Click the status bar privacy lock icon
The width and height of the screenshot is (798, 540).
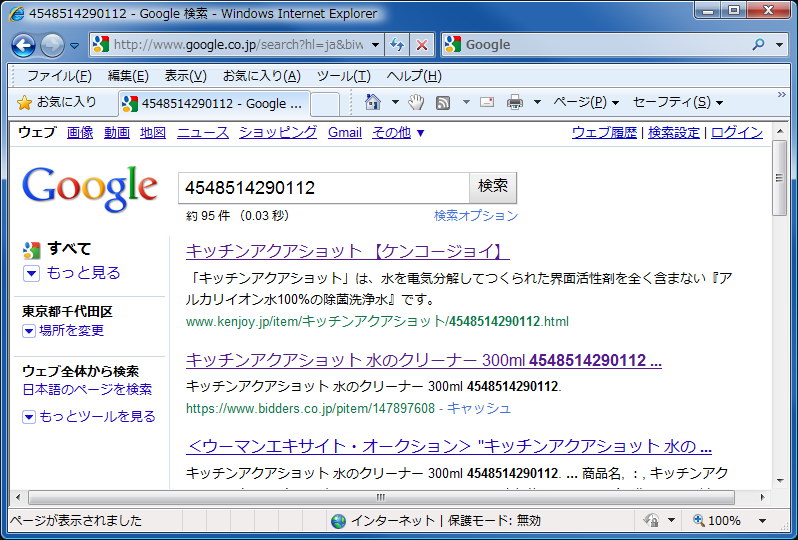[651, 521]
